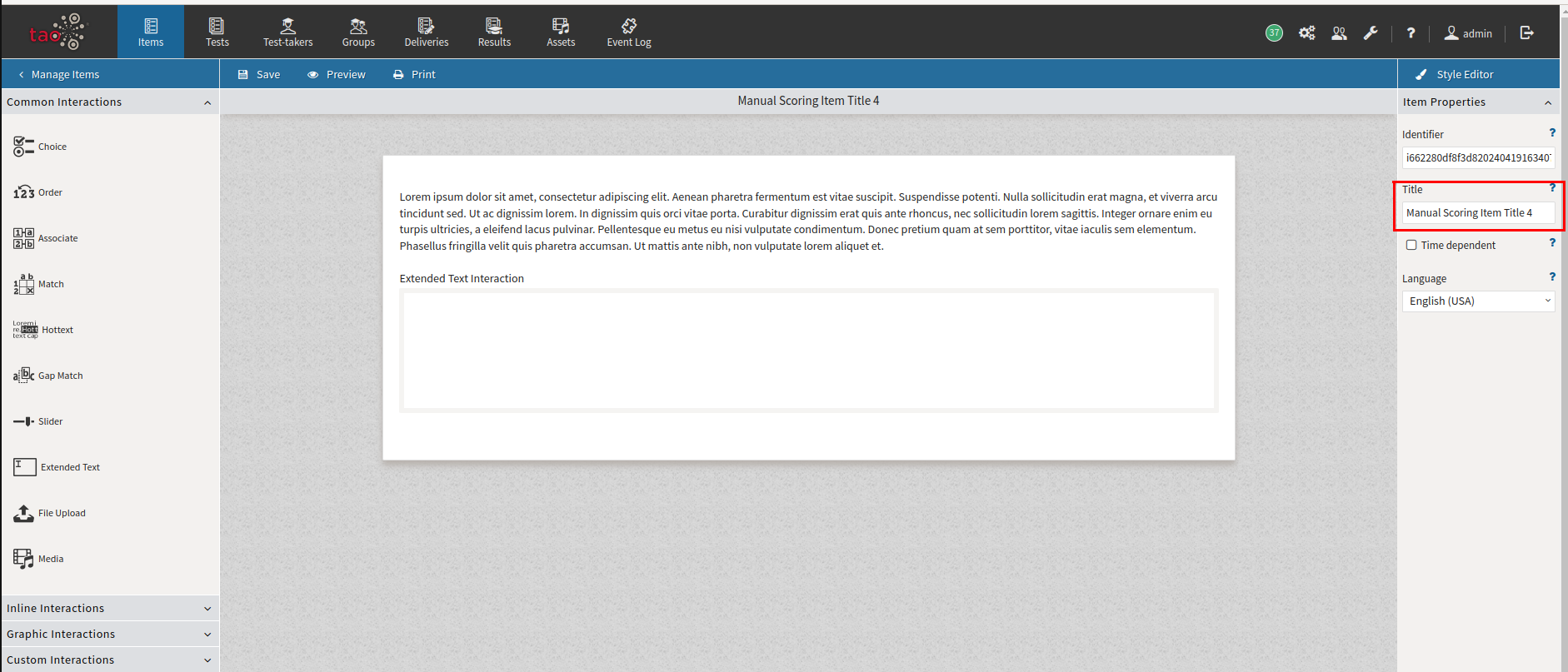Open settings via the wrench icon

[x=1371, y=33]
